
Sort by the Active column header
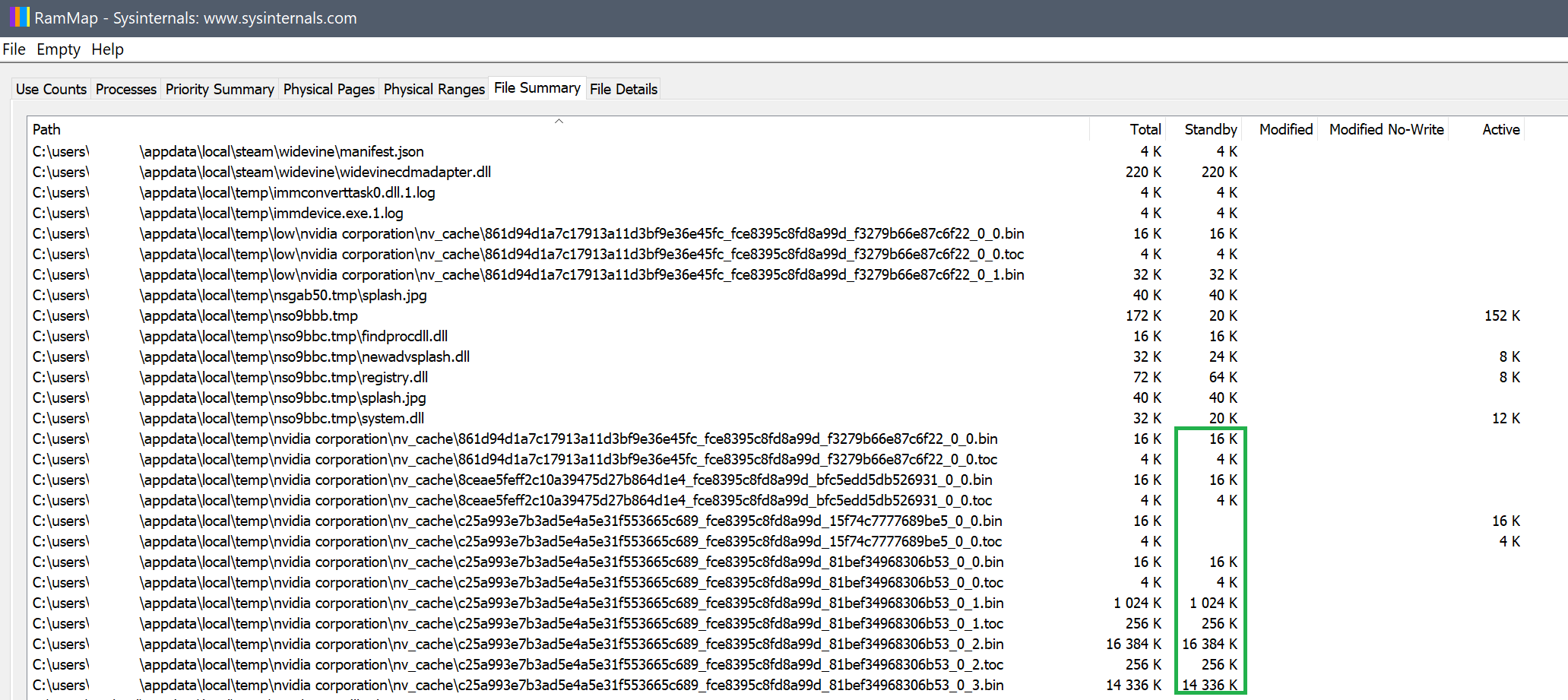click(1487, 129)
